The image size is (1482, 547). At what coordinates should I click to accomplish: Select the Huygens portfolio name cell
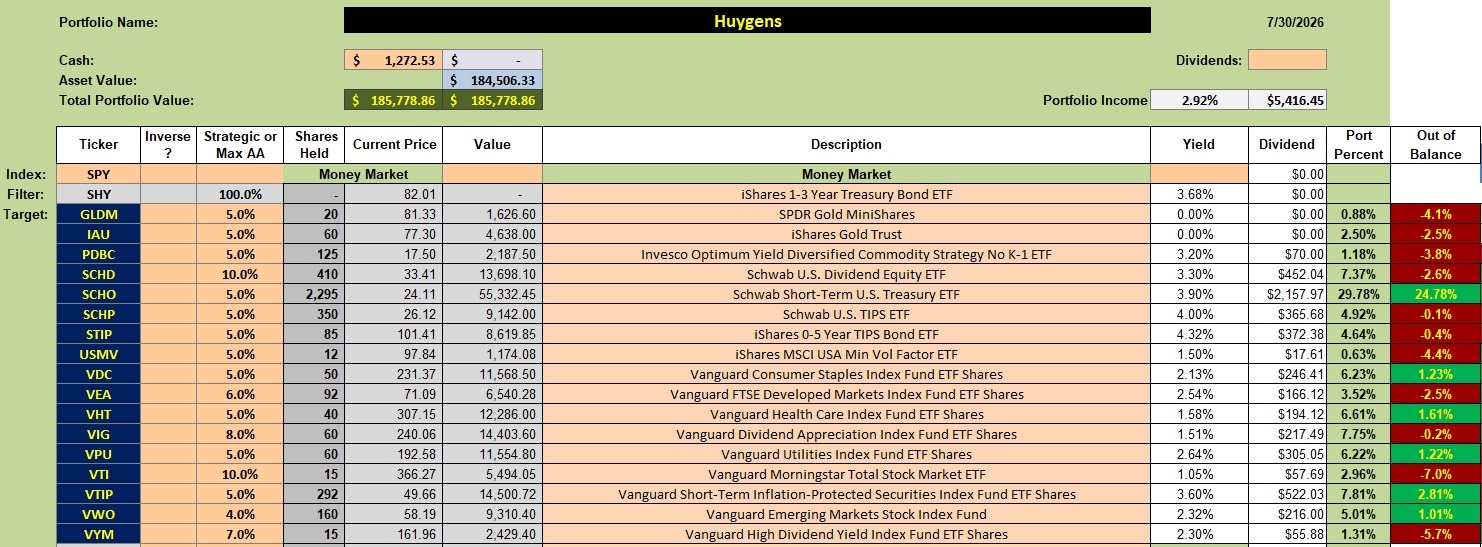747,21
